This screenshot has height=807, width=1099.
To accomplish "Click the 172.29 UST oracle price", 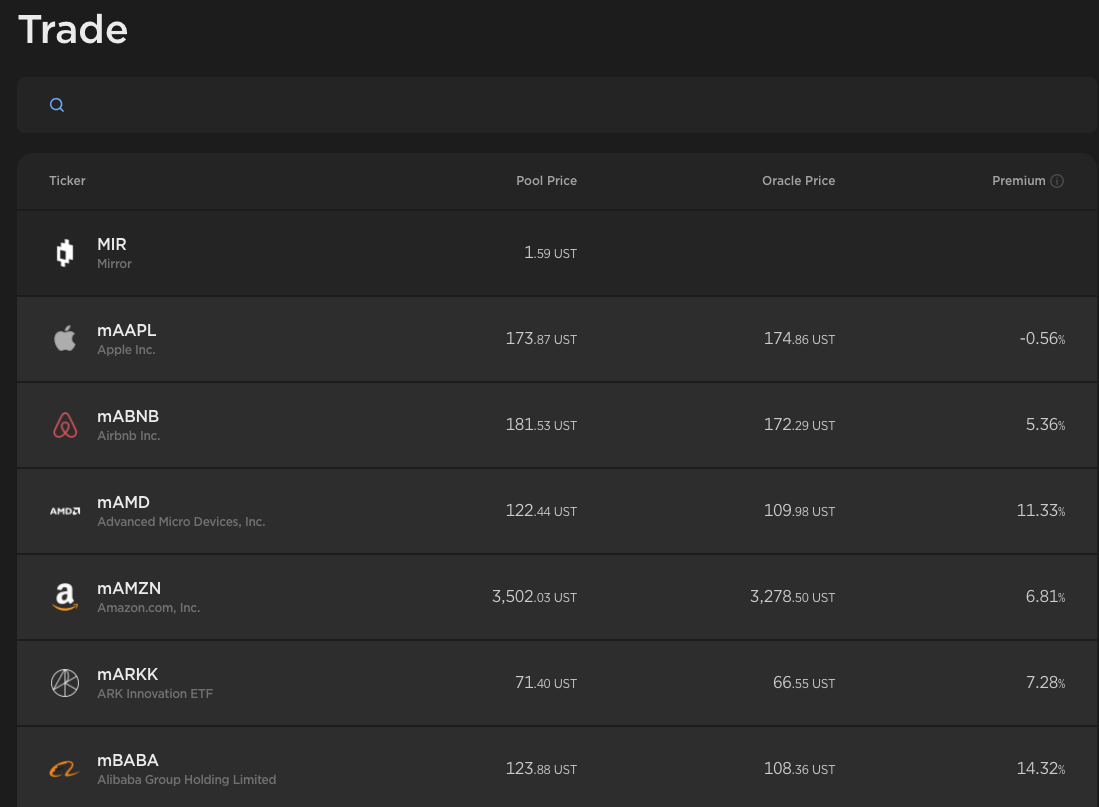I will [799, 425].
